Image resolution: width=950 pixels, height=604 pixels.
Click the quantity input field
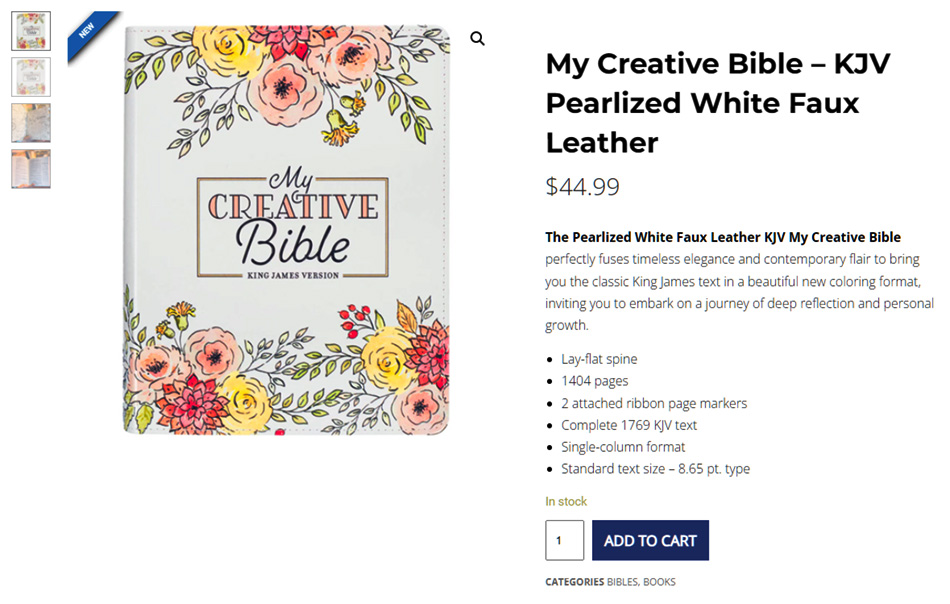click(564, 540)
